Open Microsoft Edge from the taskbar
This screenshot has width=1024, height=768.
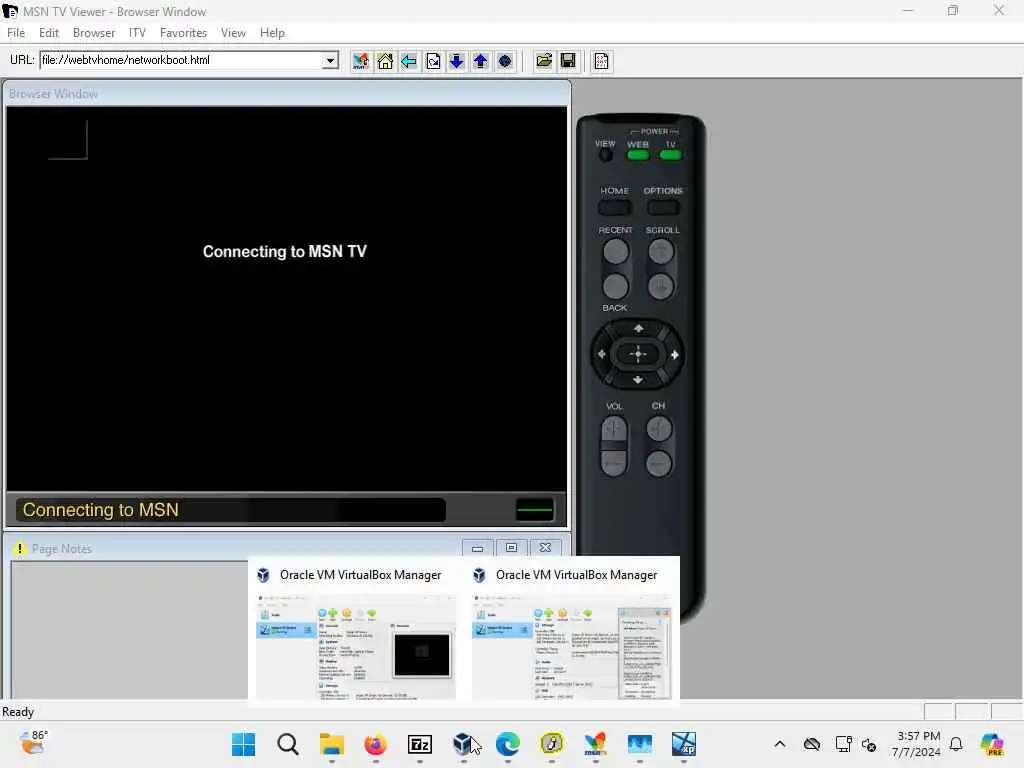[508, 744]
